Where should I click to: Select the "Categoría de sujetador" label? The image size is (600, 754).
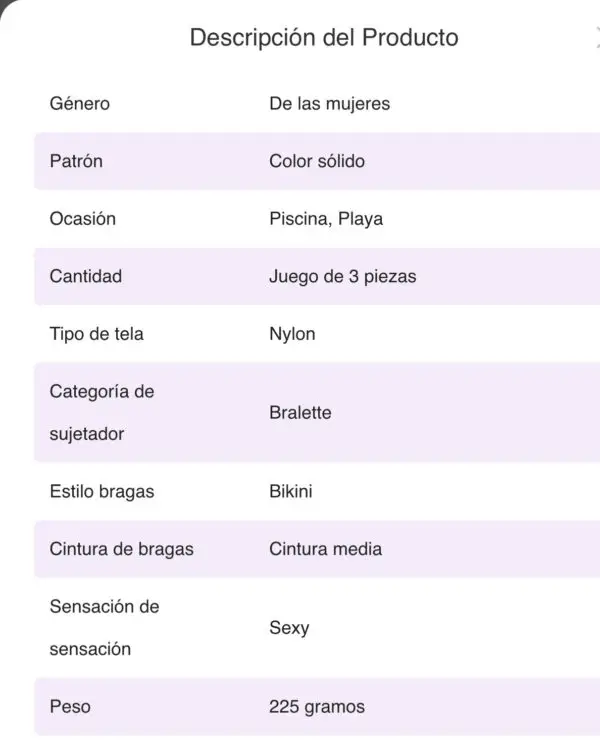pos(101,413)
